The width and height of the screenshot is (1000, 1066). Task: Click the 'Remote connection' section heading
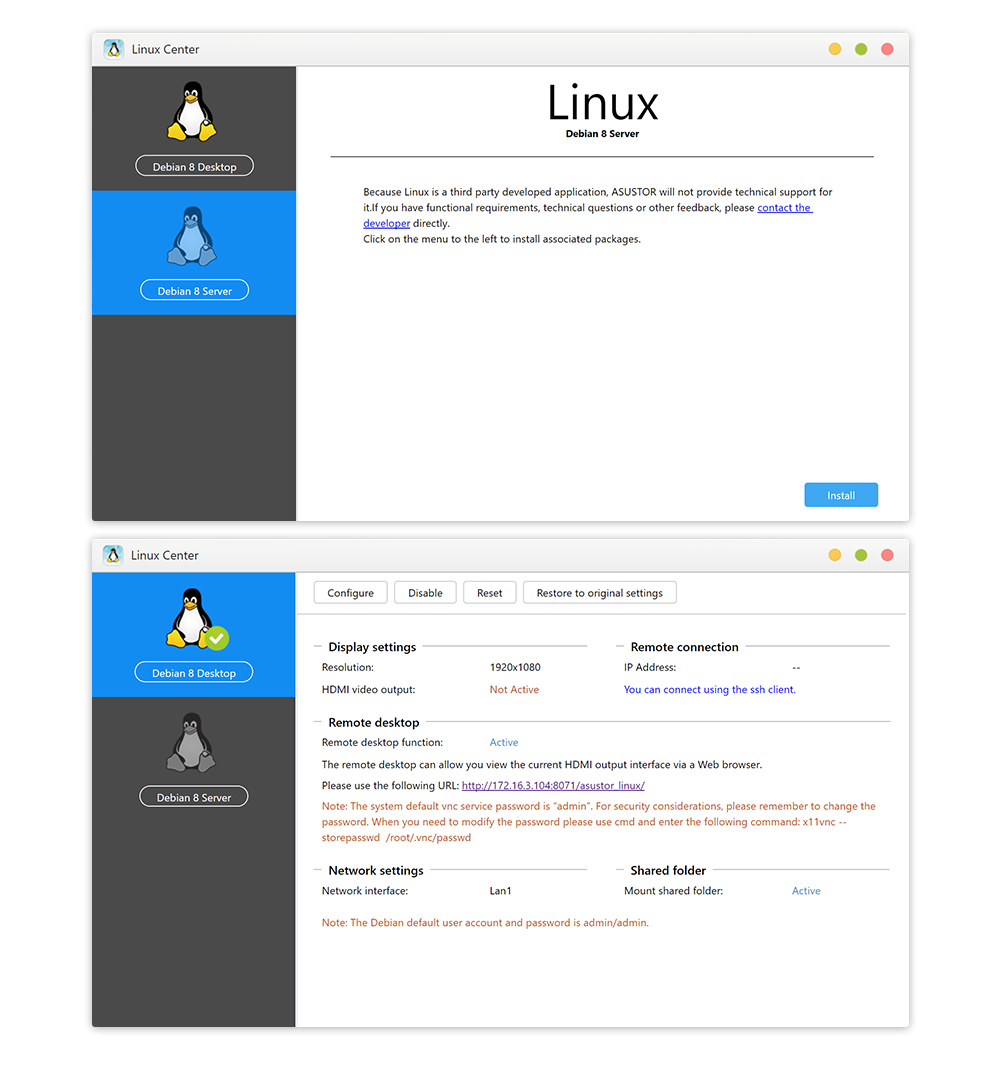click(685, 647)
